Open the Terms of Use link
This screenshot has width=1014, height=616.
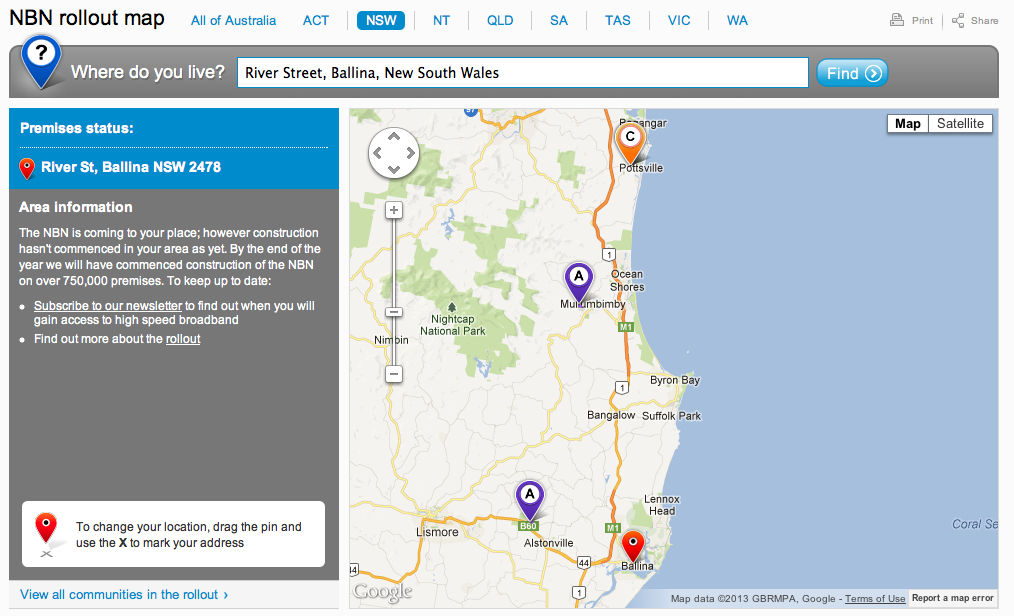point(875,599)
